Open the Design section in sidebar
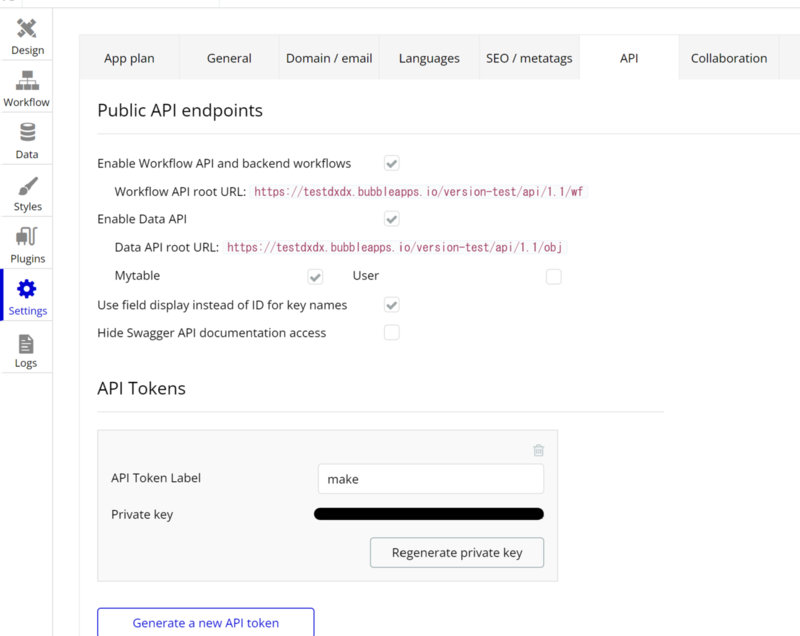 27,37
